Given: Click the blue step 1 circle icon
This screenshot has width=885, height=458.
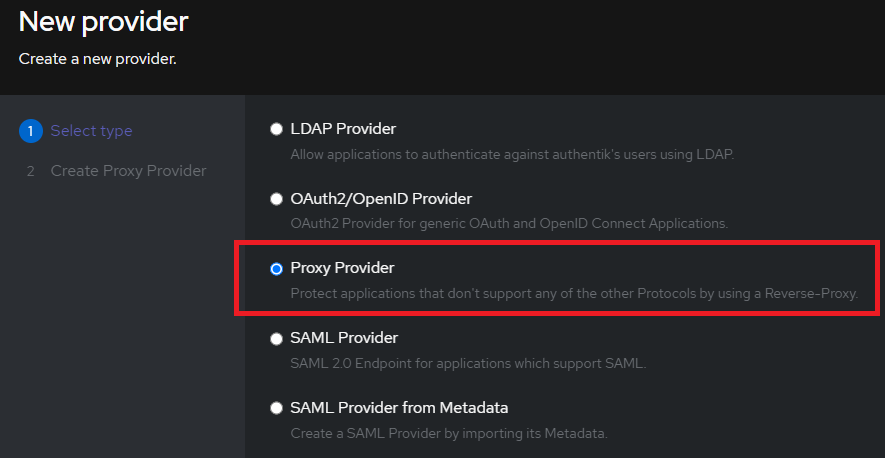Looking at the screenshot, I should coord(30,131).
